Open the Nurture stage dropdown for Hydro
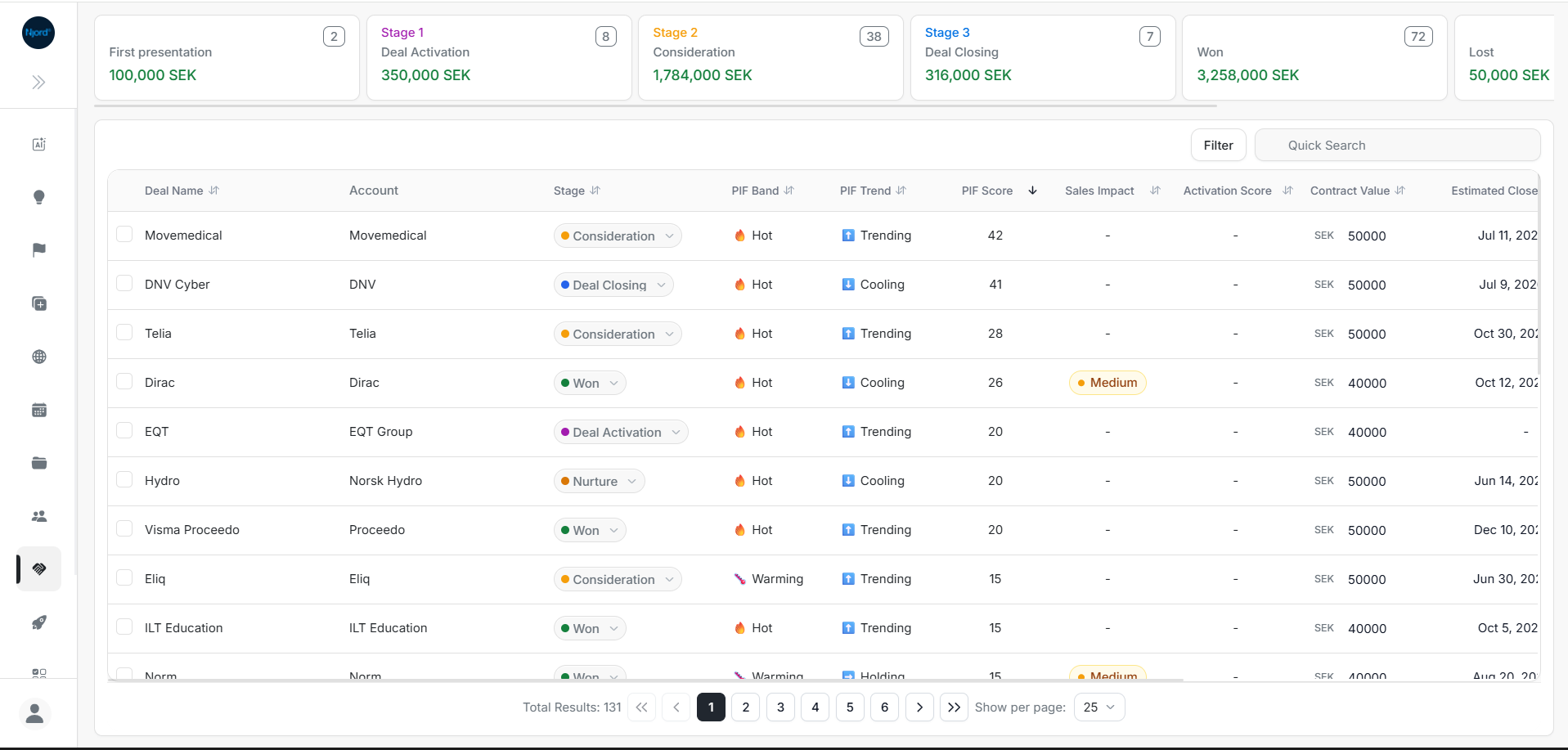 pyautogui.click(x=599, y=481)
